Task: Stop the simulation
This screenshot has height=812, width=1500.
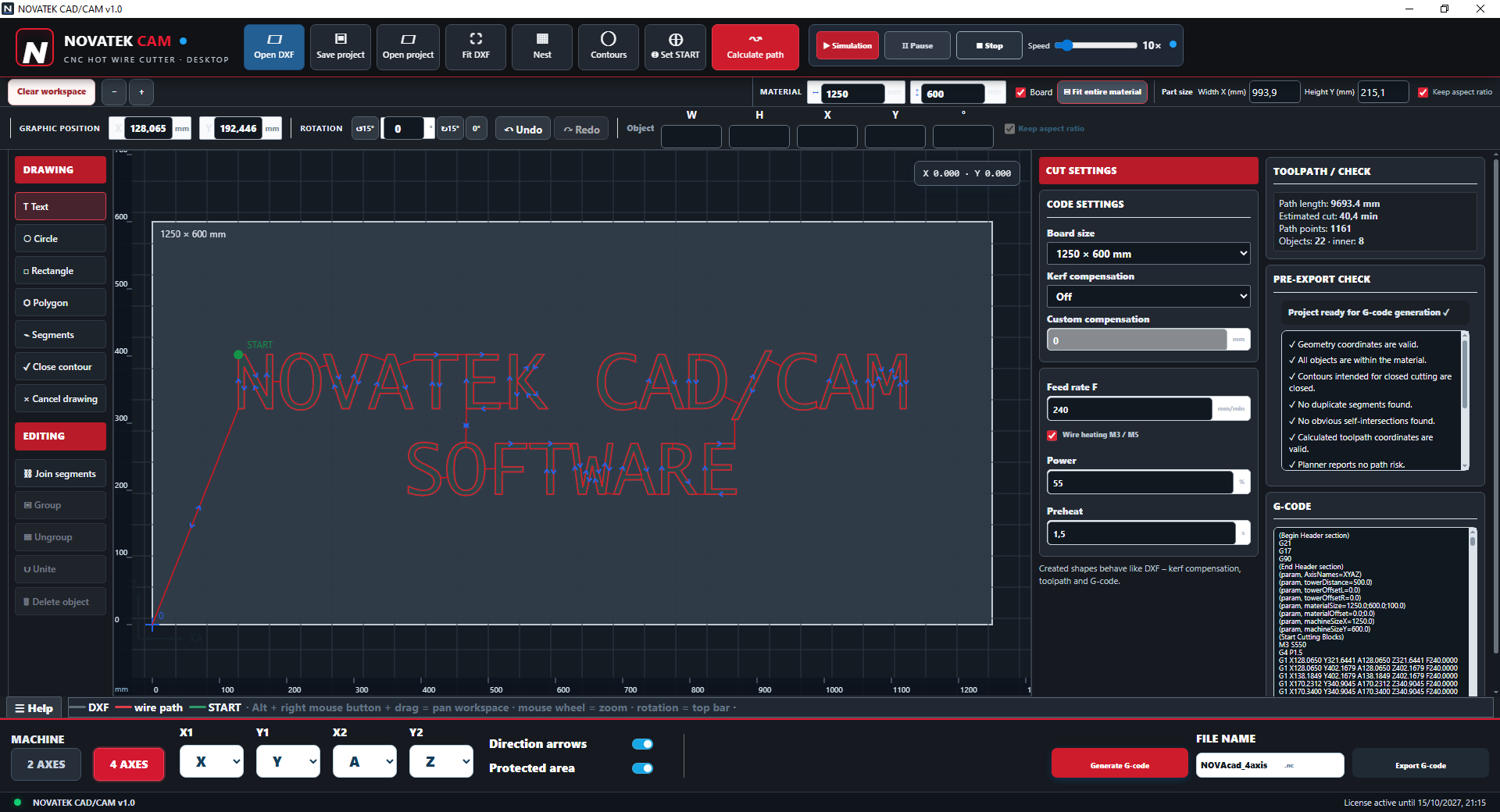Action: 989,45
